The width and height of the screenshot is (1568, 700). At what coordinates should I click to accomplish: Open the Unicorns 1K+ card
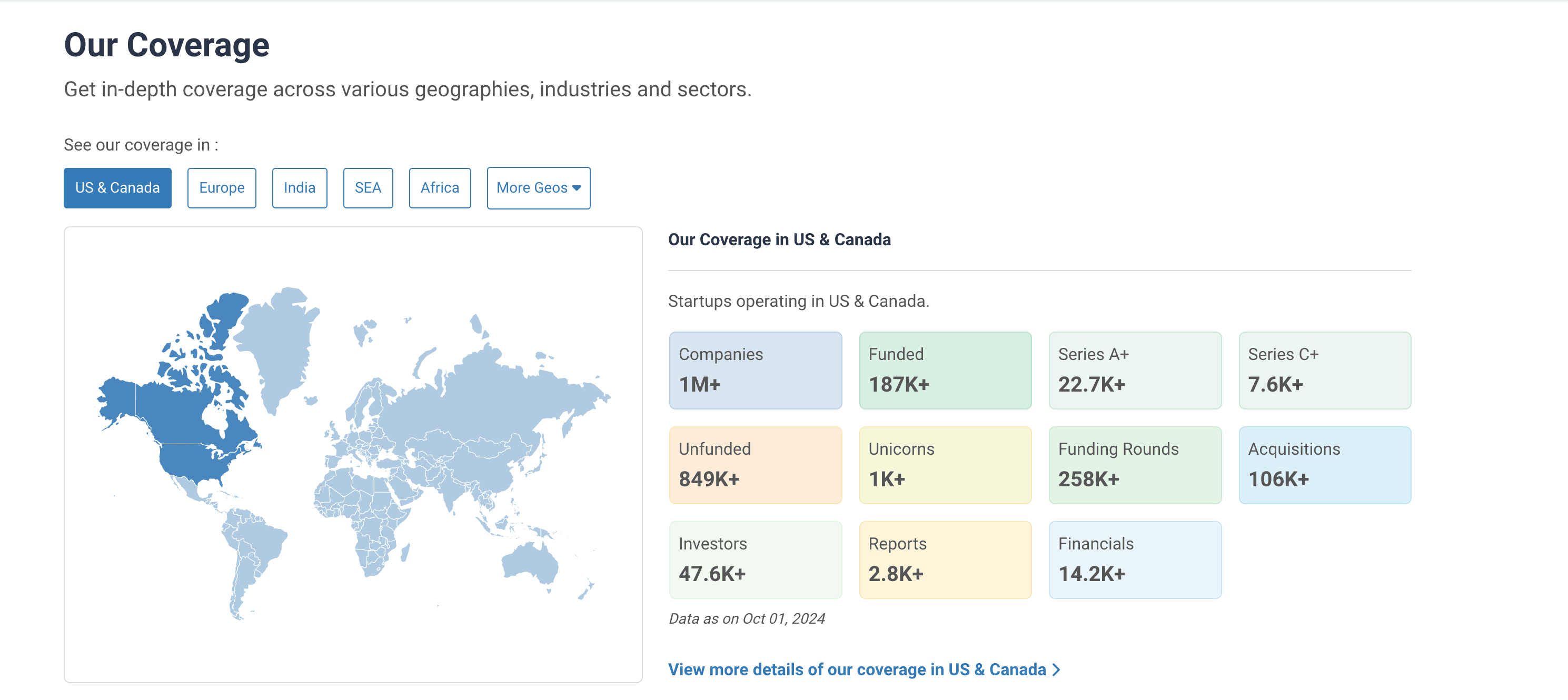click(945, 465)
